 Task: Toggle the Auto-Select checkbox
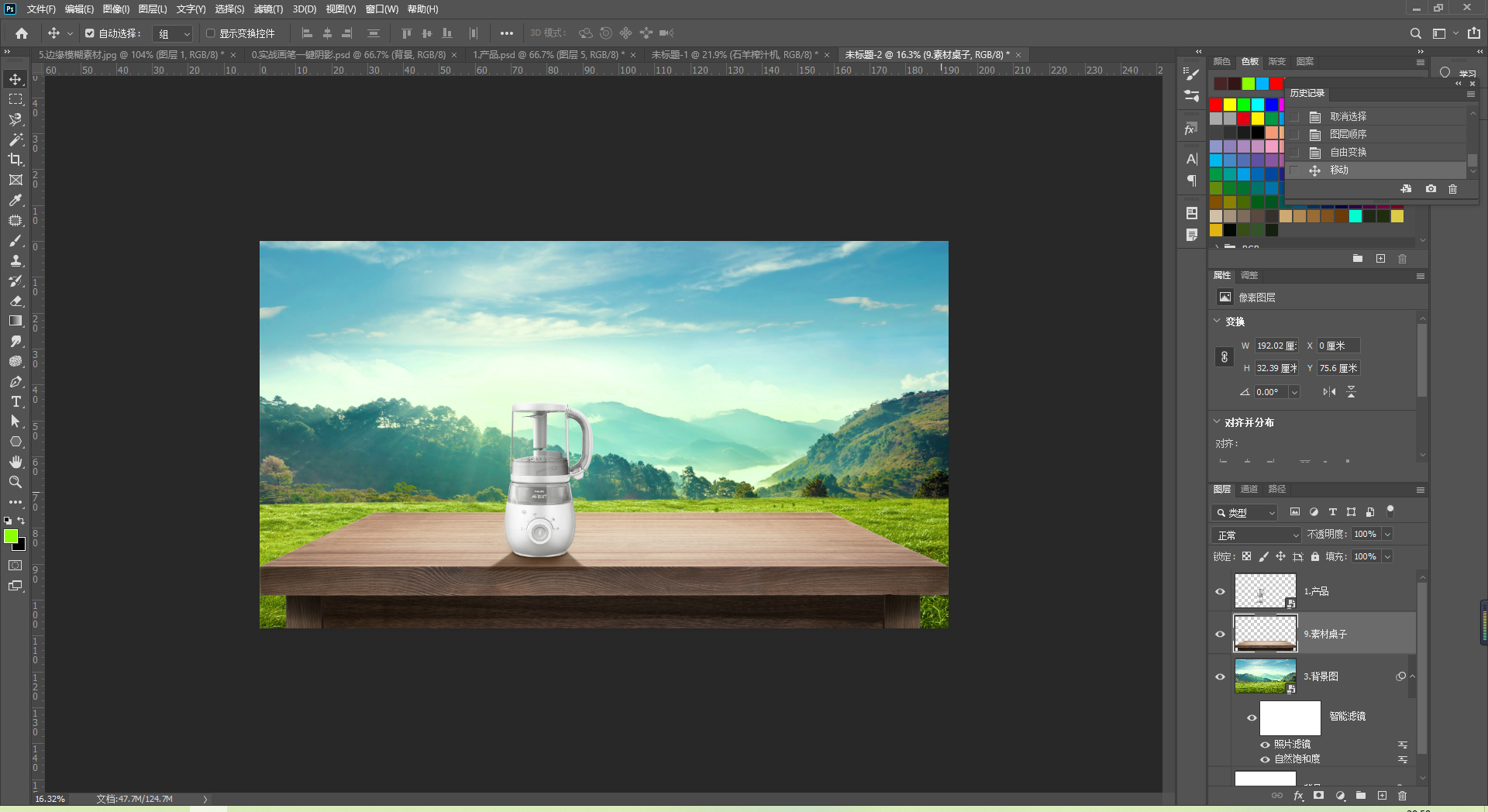click(x=90, y=33)
